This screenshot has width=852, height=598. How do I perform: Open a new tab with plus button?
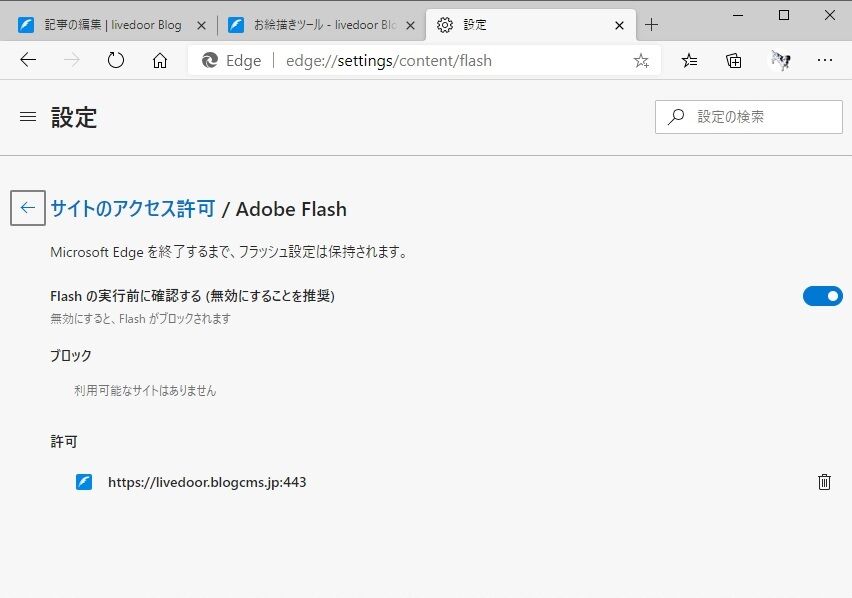pos(651,25)
